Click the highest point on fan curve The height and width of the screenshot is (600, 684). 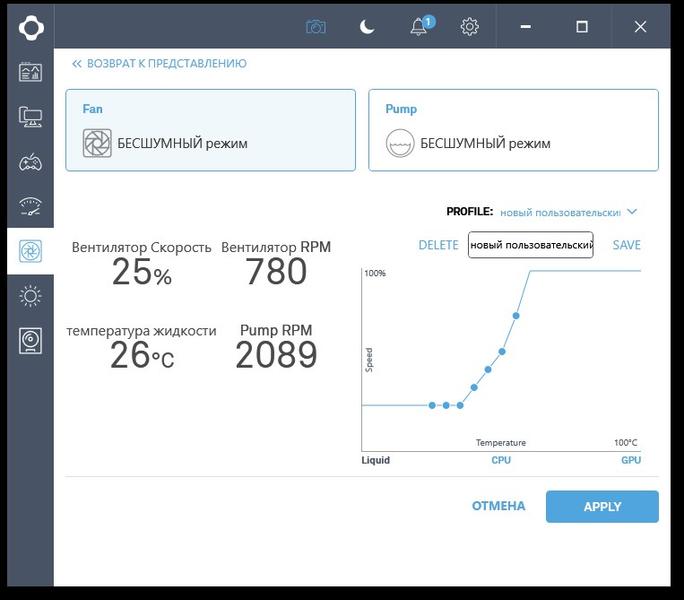click(516, 315)
